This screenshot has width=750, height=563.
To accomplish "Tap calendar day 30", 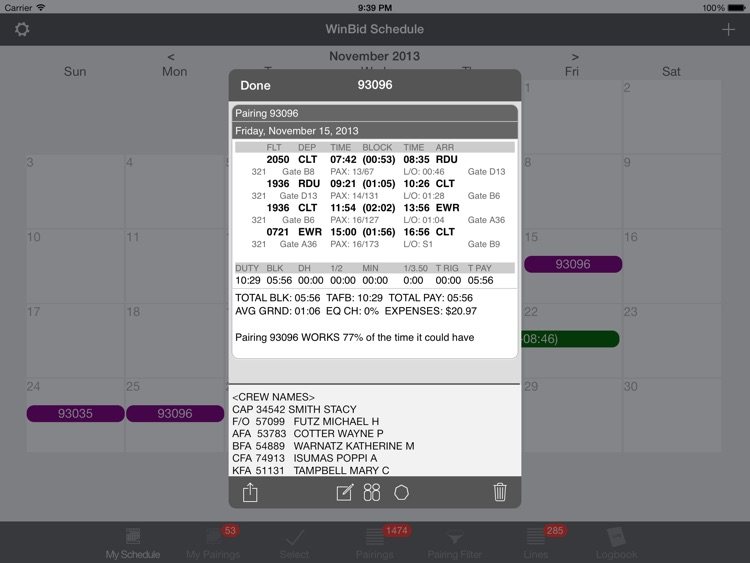I will point(672,415).
